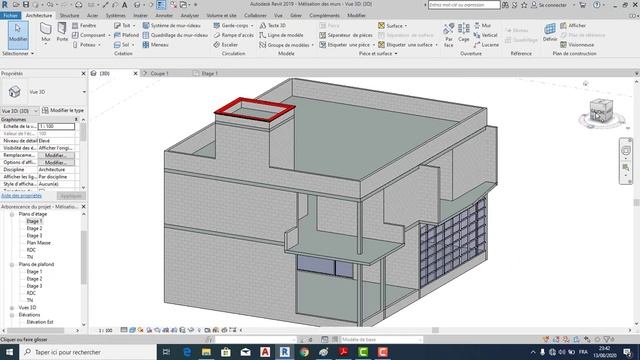The image size is (640, 360).
Task: Click the Se connecter sign-in button
Action: (x=549, y=5)
